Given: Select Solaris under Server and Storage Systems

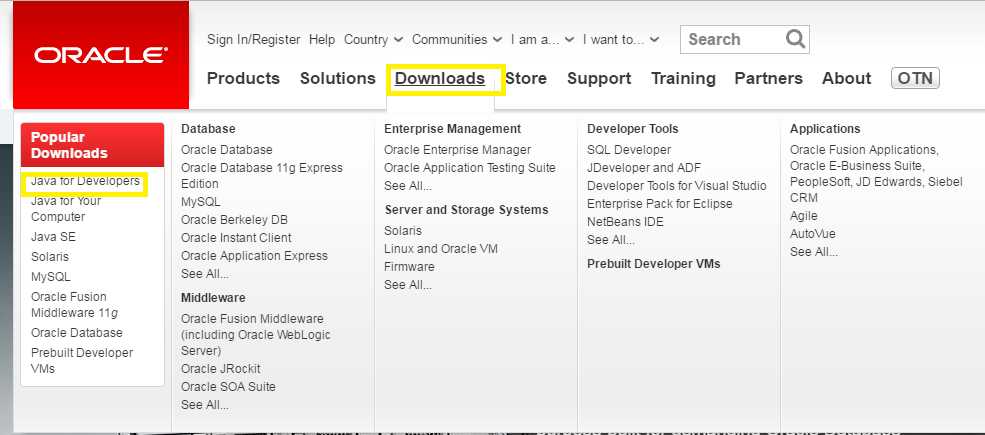Looking at the screenshot, I should coord(403,231).
